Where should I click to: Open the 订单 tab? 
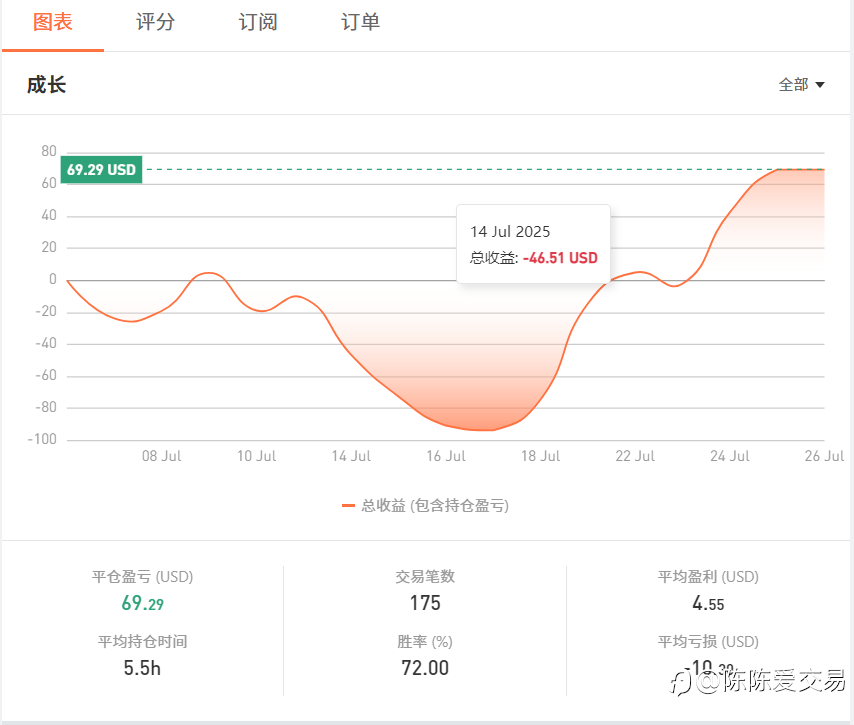pos(361,22)
